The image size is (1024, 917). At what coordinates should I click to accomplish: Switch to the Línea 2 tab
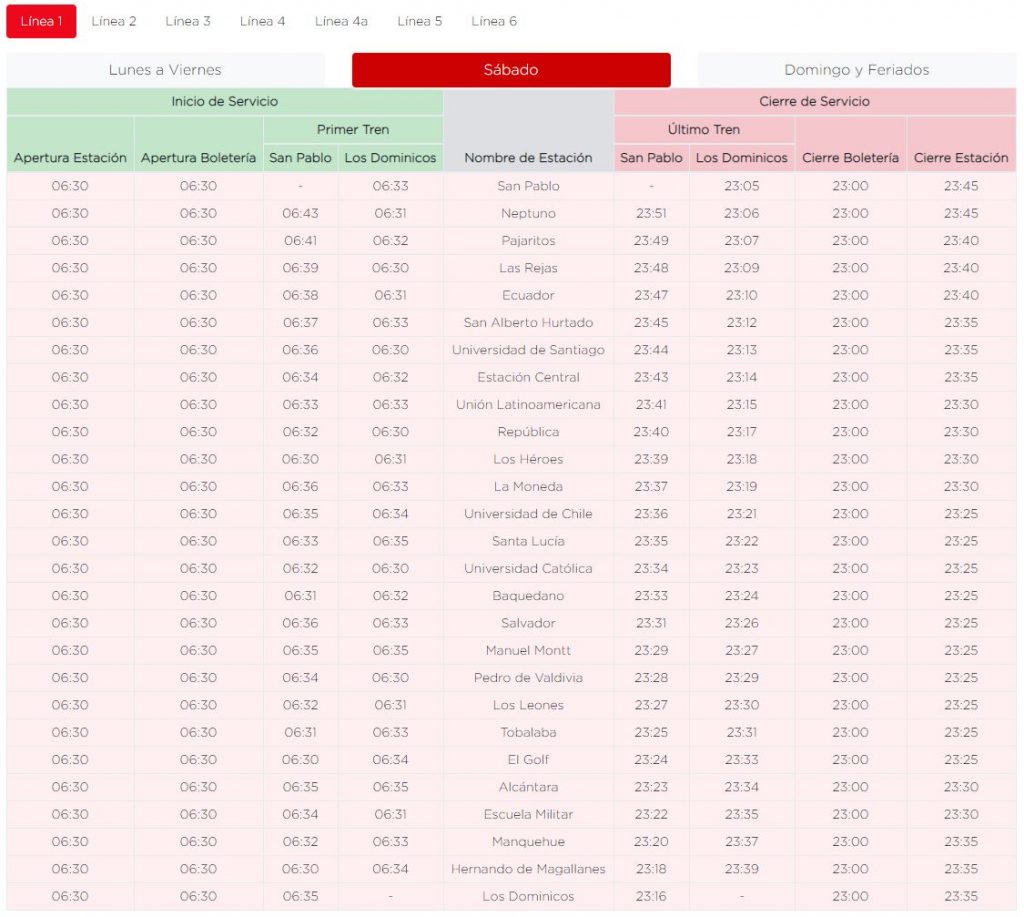(114, 21)
